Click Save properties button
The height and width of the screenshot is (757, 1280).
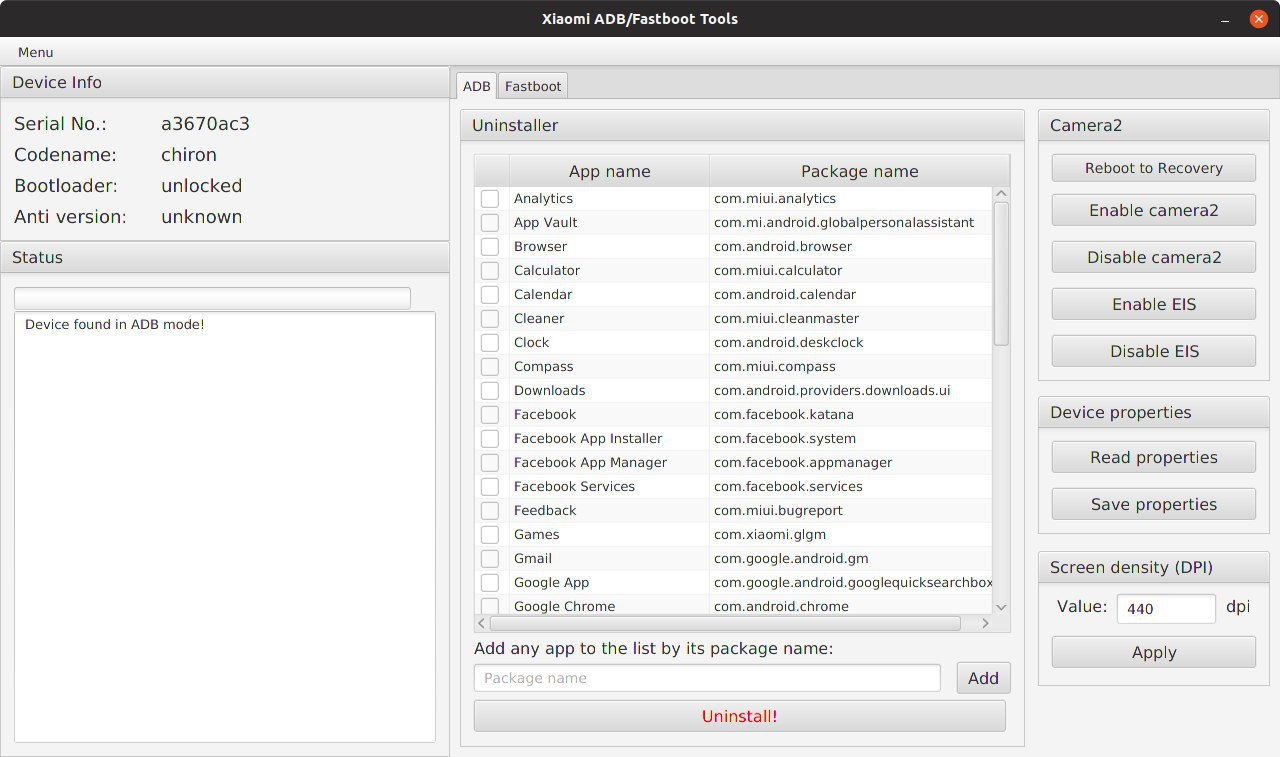coord(1153,504)
